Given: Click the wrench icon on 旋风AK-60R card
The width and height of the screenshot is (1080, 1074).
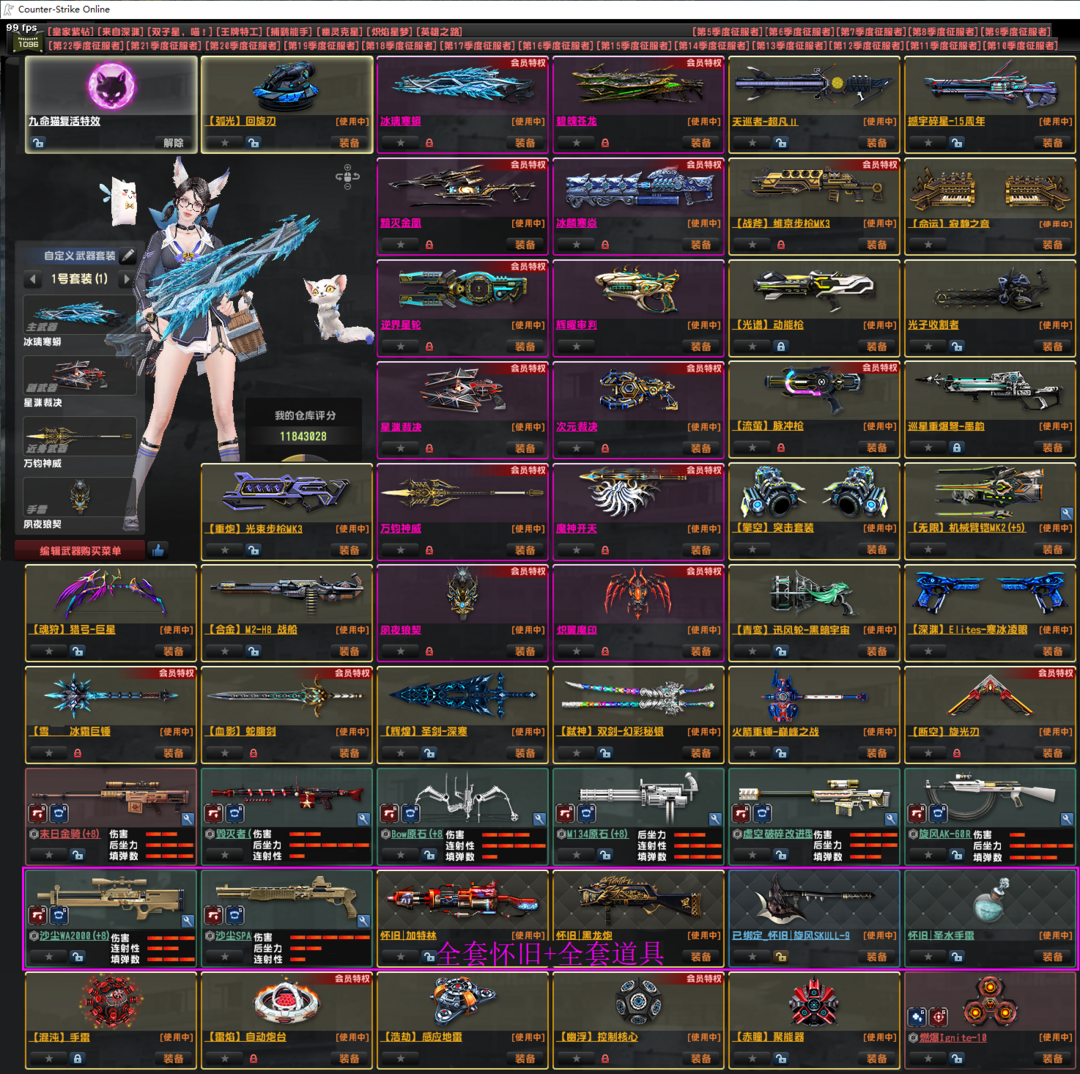Looking at the screenshot, I should tap(1066, 819).
